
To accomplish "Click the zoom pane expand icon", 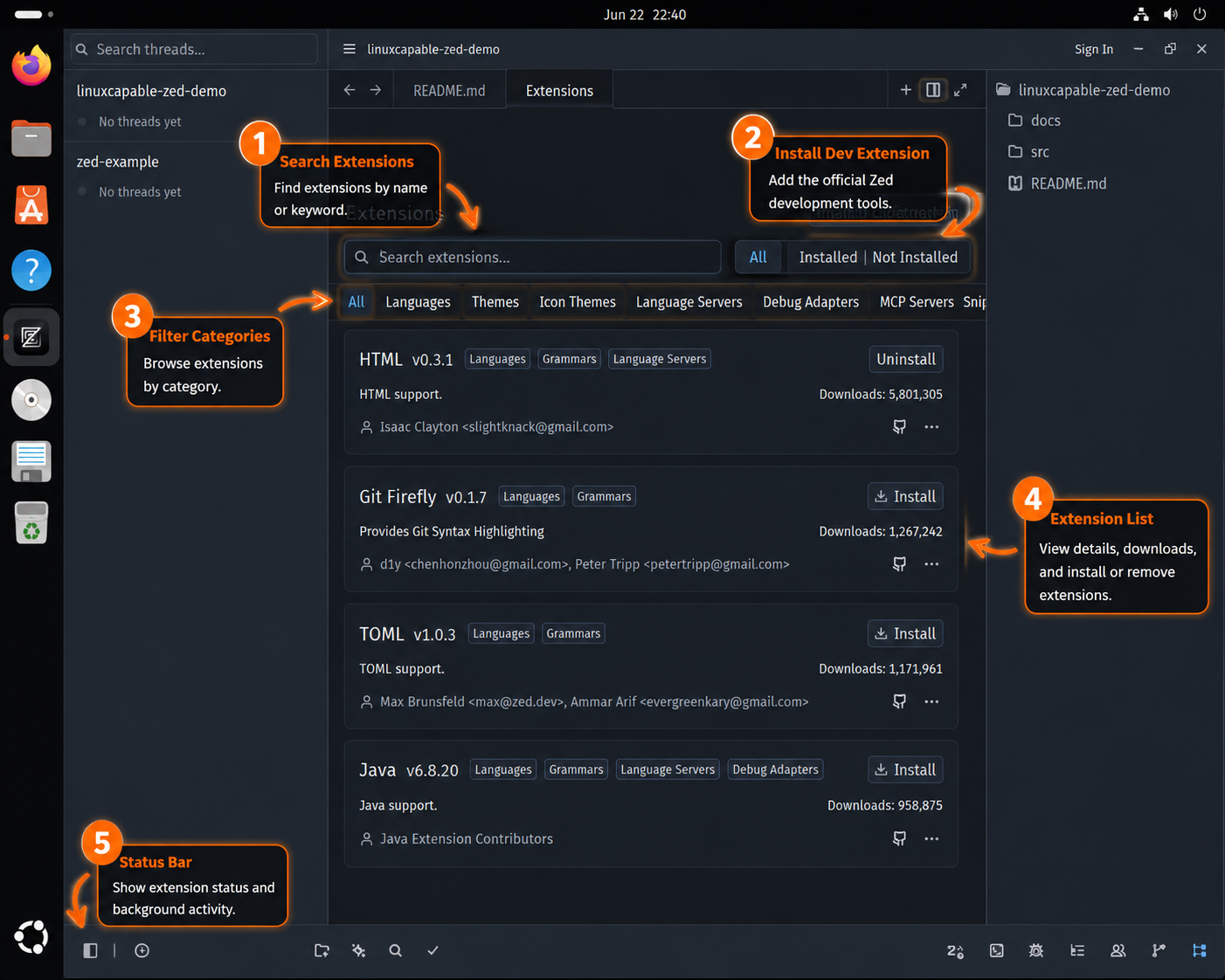I will 960,90.
